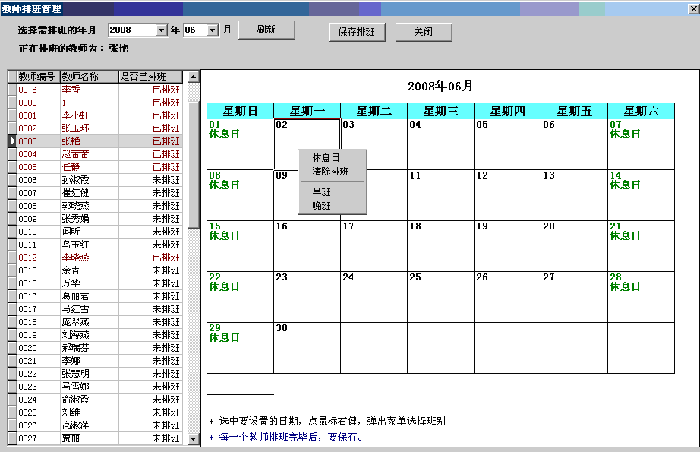Select the teacher 张艳 row
The image size is (700, 452).
tap(95, 141)
